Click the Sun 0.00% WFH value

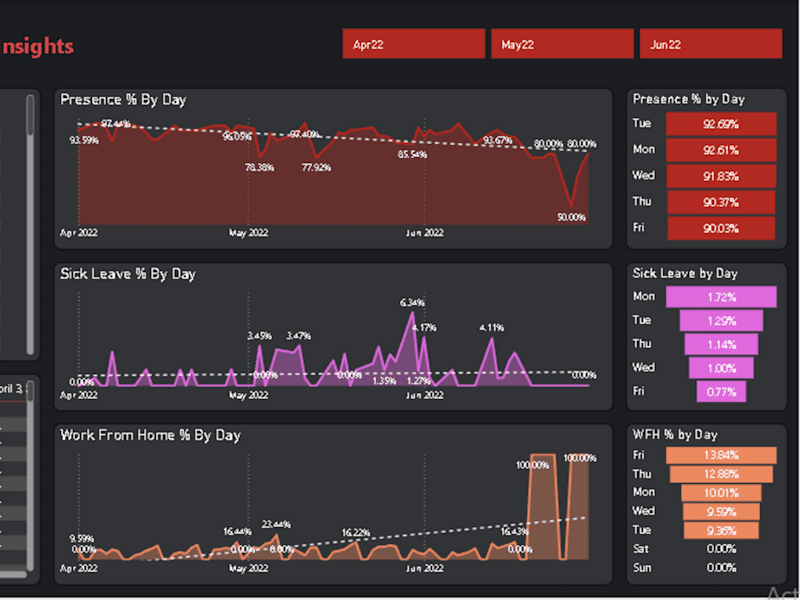(721, 568)
